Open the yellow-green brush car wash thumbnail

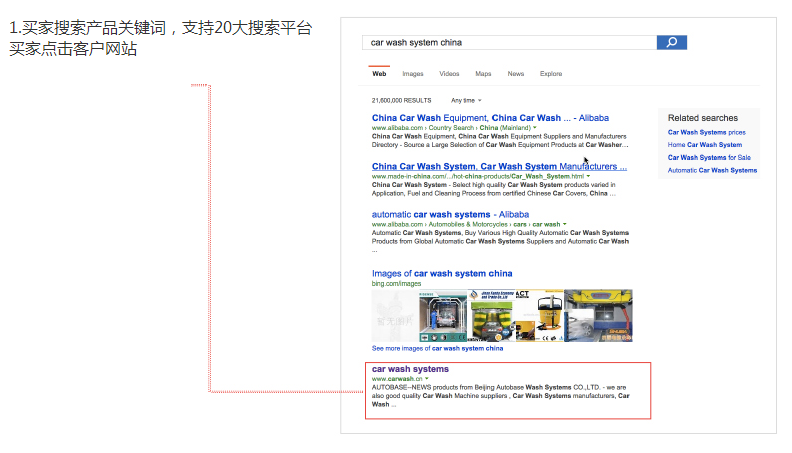point(491,316)
